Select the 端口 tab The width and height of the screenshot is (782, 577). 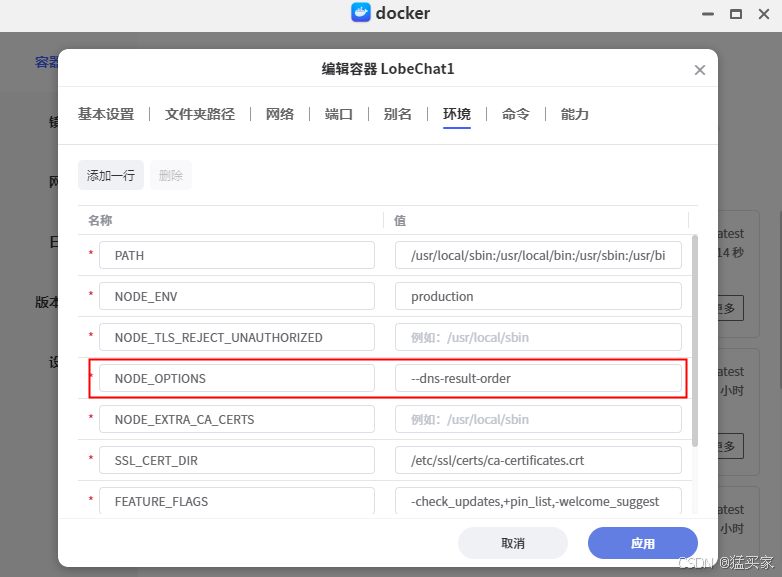pos(338,114)
